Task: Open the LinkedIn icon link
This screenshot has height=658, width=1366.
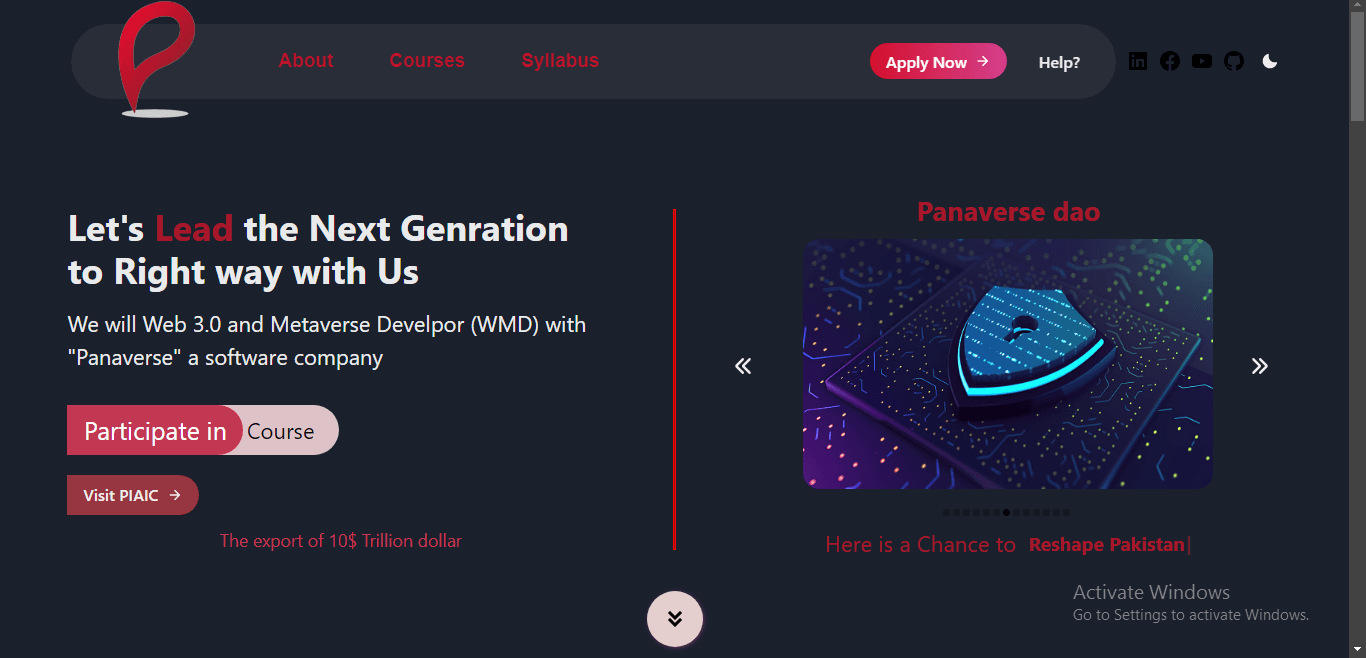Action: click(1138, 61)
